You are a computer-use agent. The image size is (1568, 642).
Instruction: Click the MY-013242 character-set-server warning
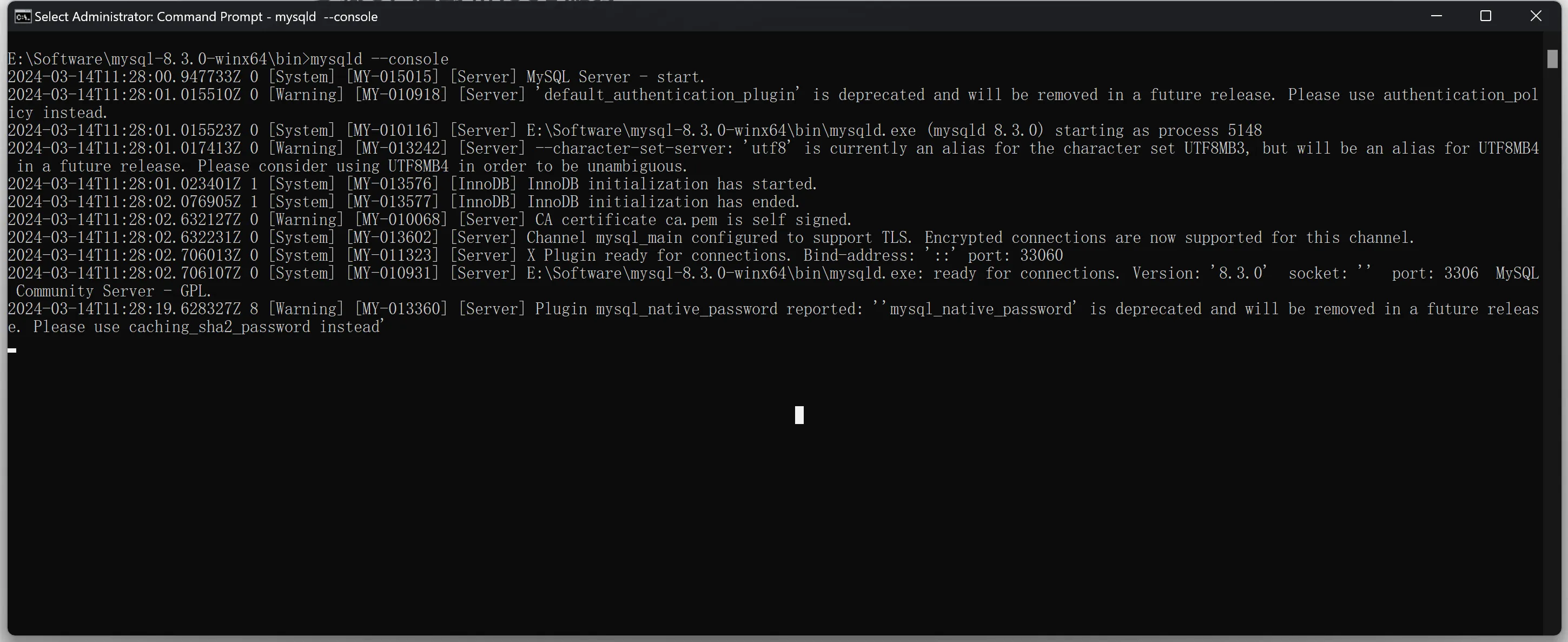pyautogui.click(x=773, y=157)
